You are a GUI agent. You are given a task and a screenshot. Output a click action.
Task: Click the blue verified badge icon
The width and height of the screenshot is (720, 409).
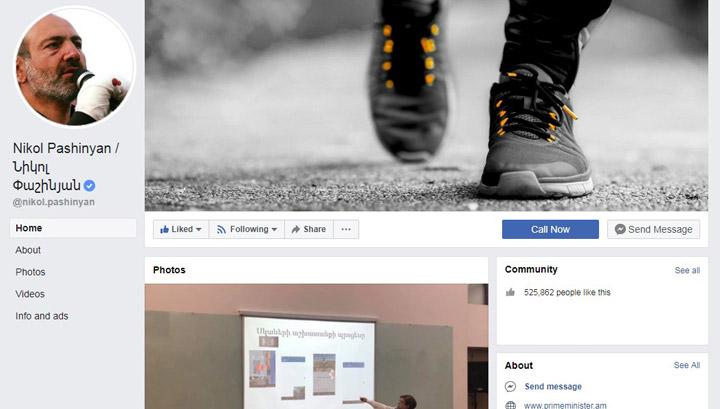coord(90,185)
